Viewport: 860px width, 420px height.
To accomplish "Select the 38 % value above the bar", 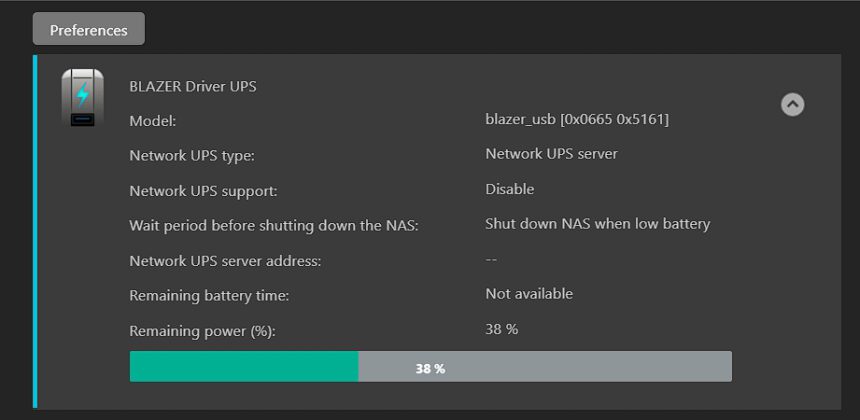I will [x=502, y=329].
